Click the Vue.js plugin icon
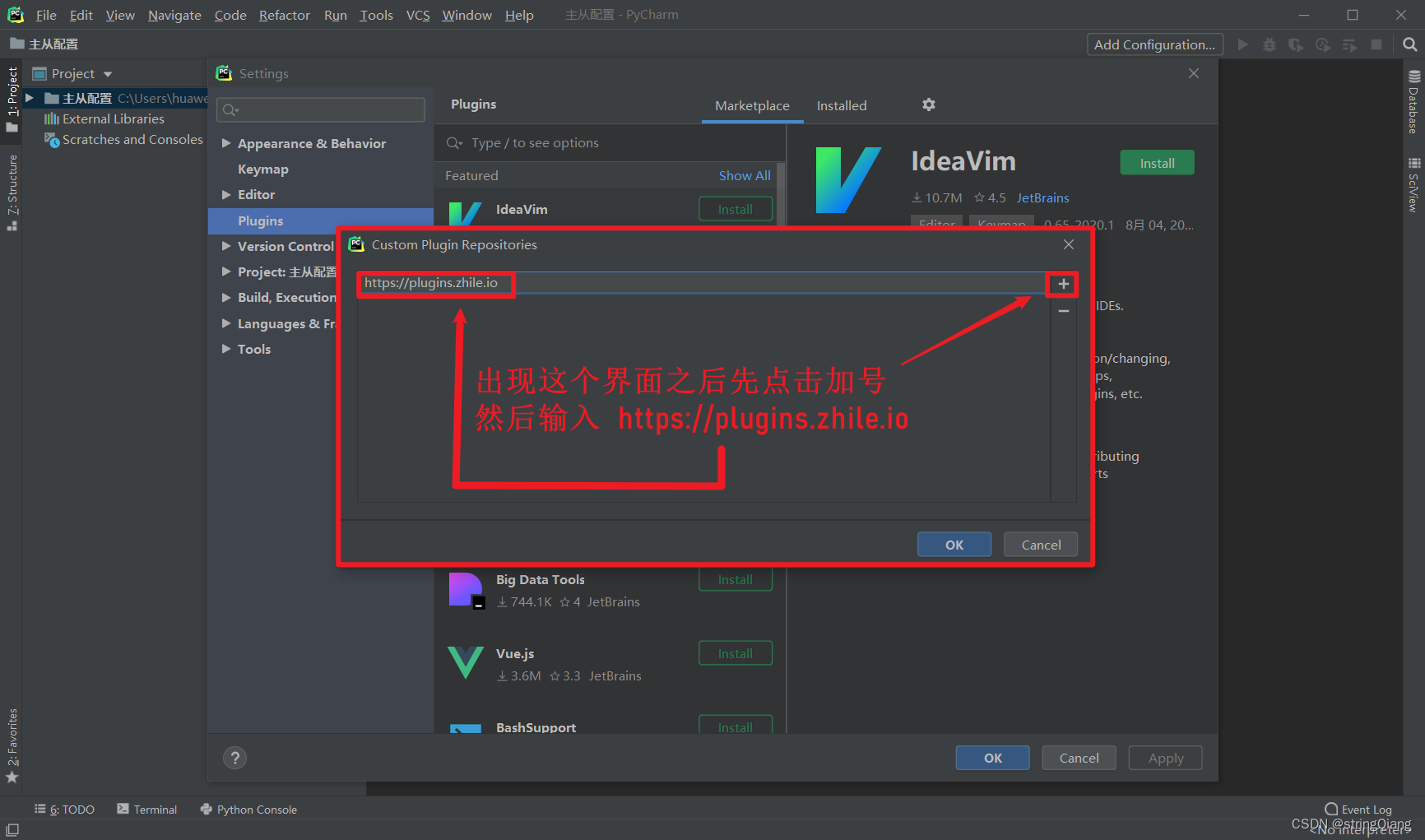The width and height of the screenshot is (1425, 840). pyautogui.click(x=466, y=662)
